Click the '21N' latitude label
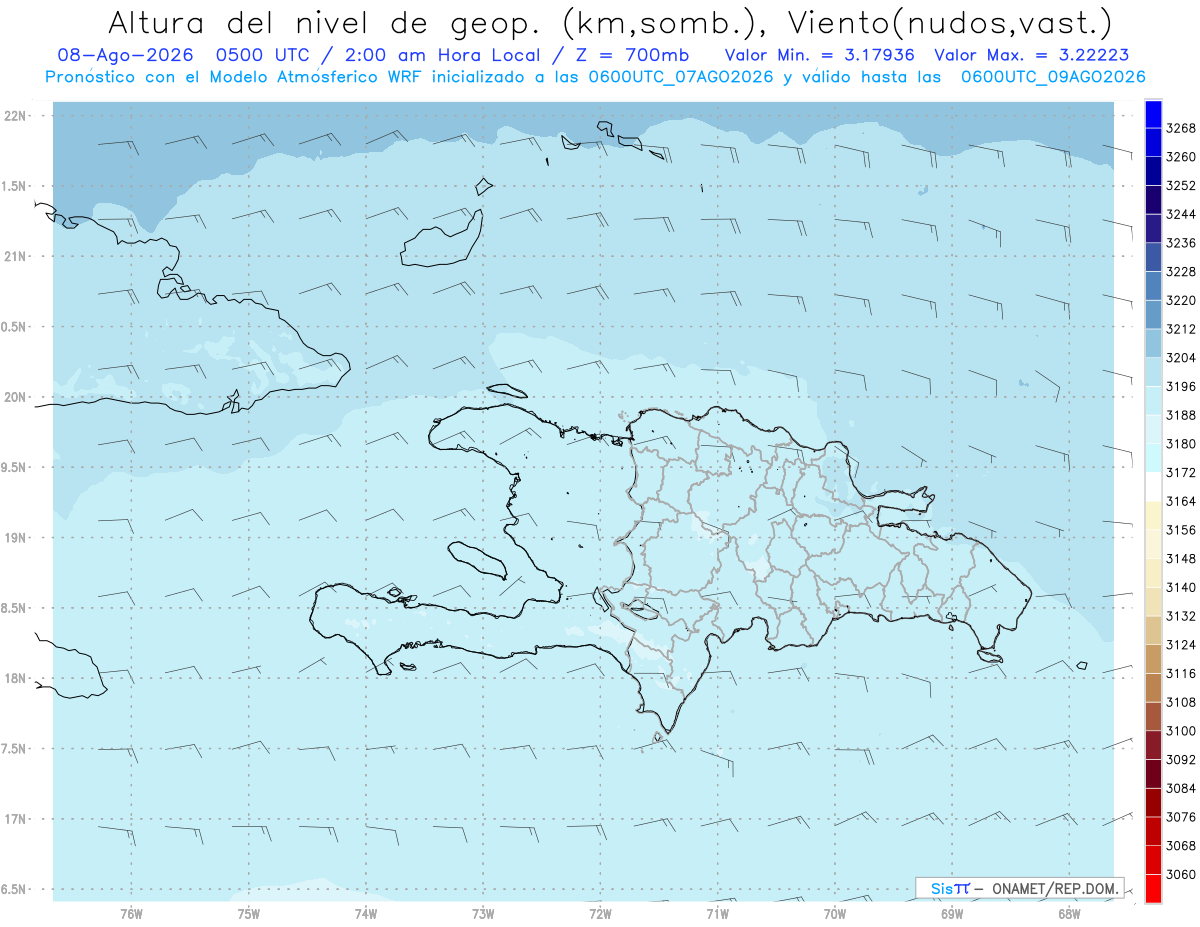 pos(16,257)
